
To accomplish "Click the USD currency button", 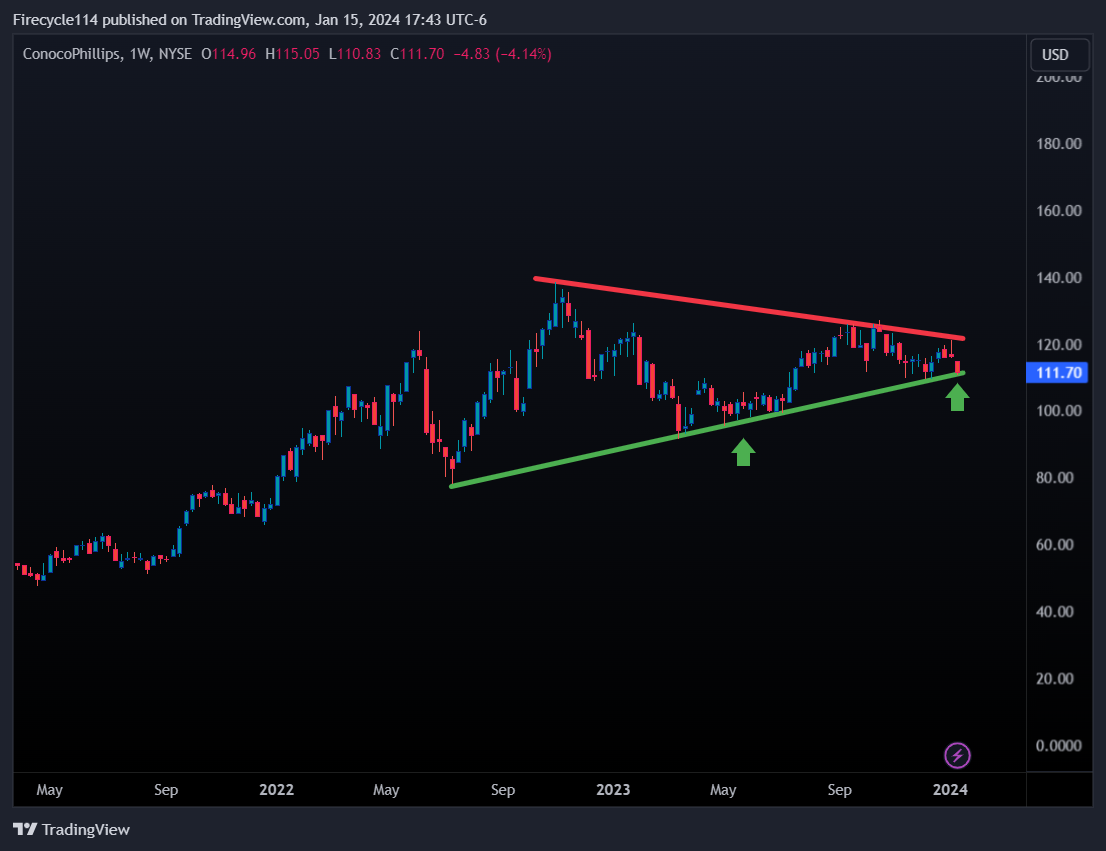I will (x=1059, y=54).
